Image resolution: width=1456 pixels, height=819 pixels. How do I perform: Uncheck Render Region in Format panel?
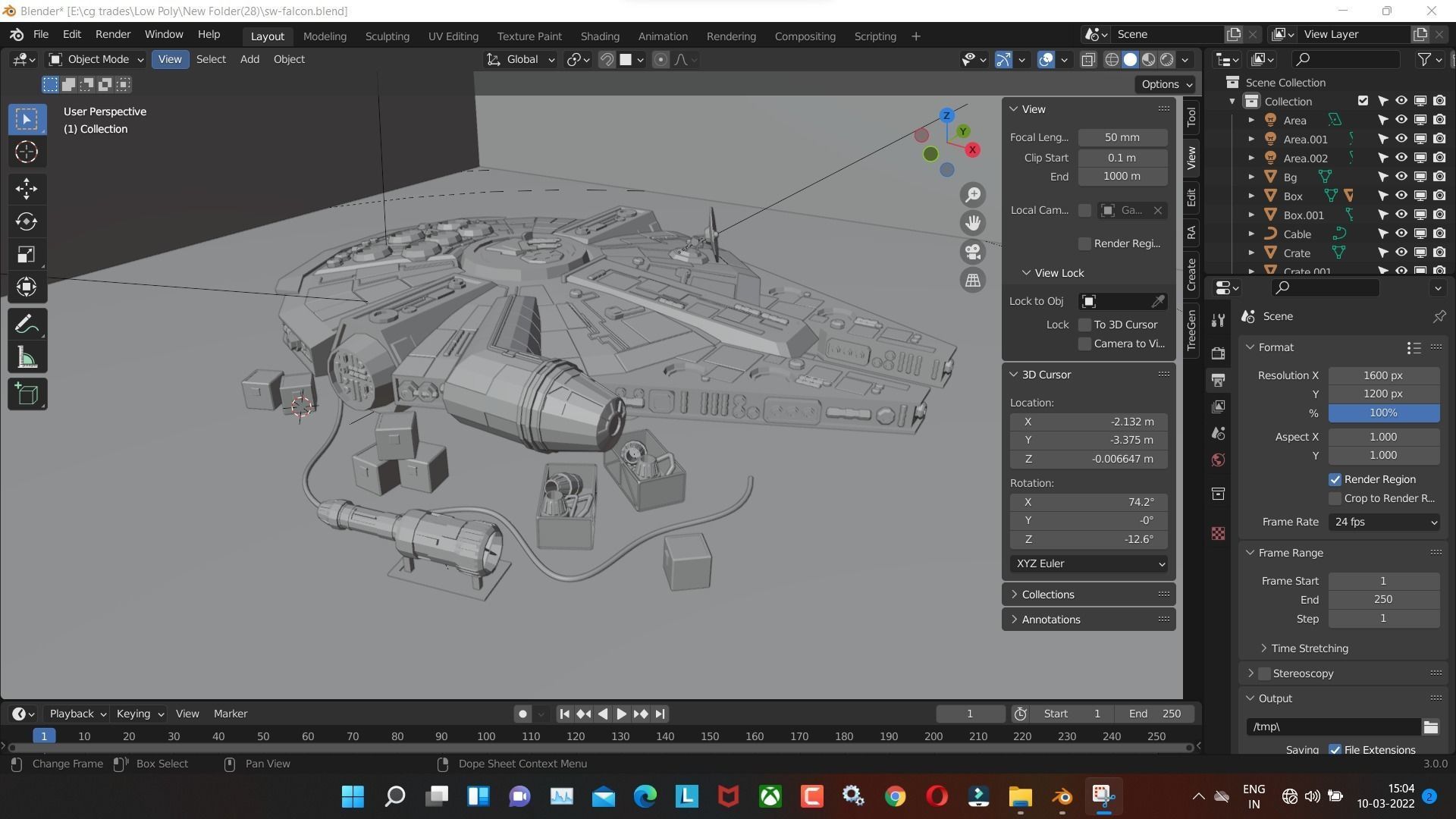(x=1335, y=479)
